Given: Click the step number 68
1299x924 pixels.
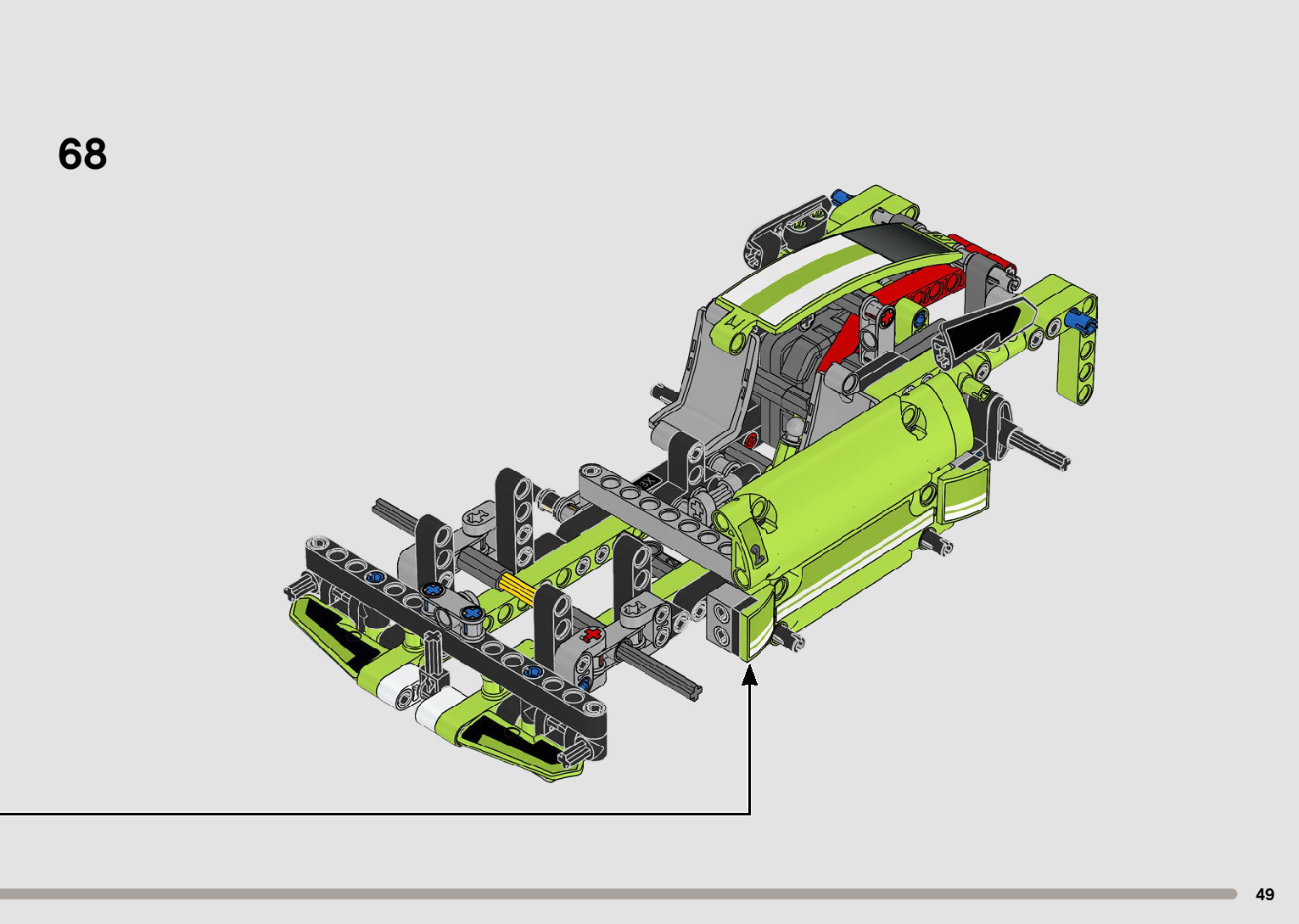Looking at the screenshot, I should (82, 154).
